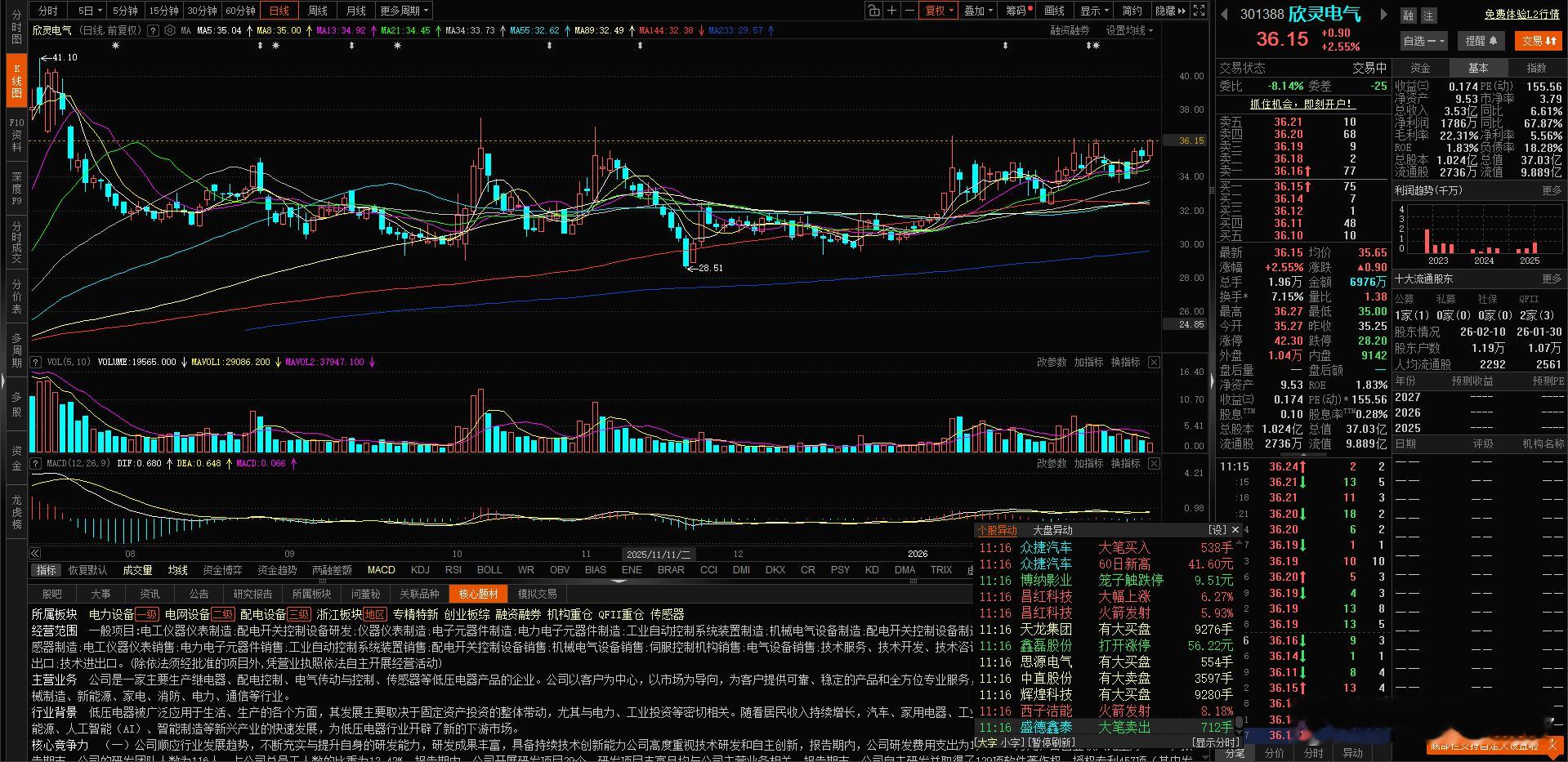
Task: Click the VOL help question mark icon
Action: coord(36,362)
